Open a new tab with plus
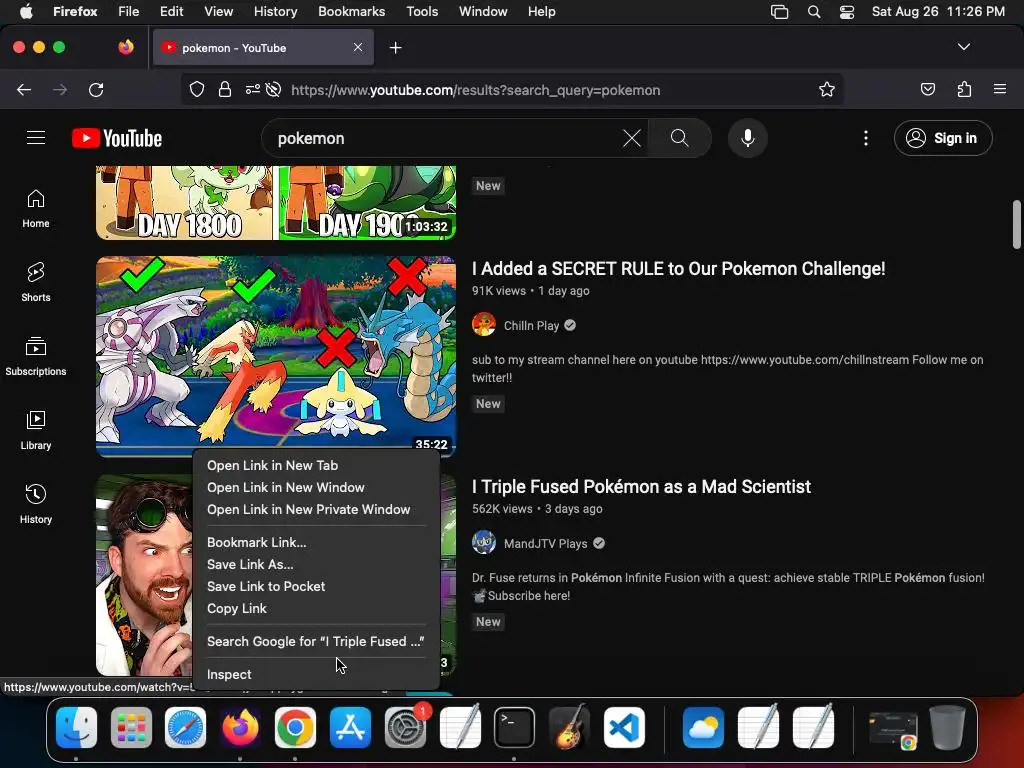The image size is (1024, 768). pos(395,48)
